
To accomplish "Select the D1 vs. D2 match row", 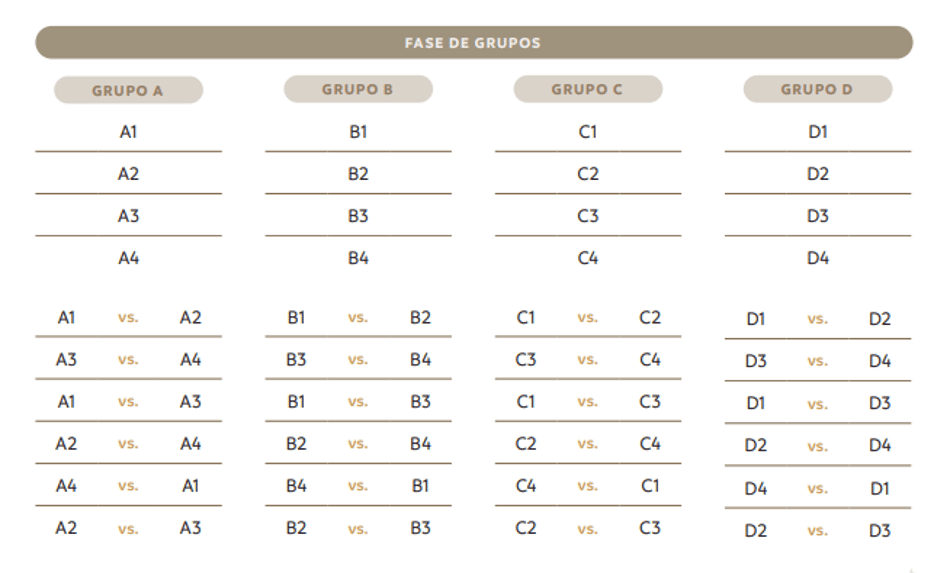I will point(817,319).
